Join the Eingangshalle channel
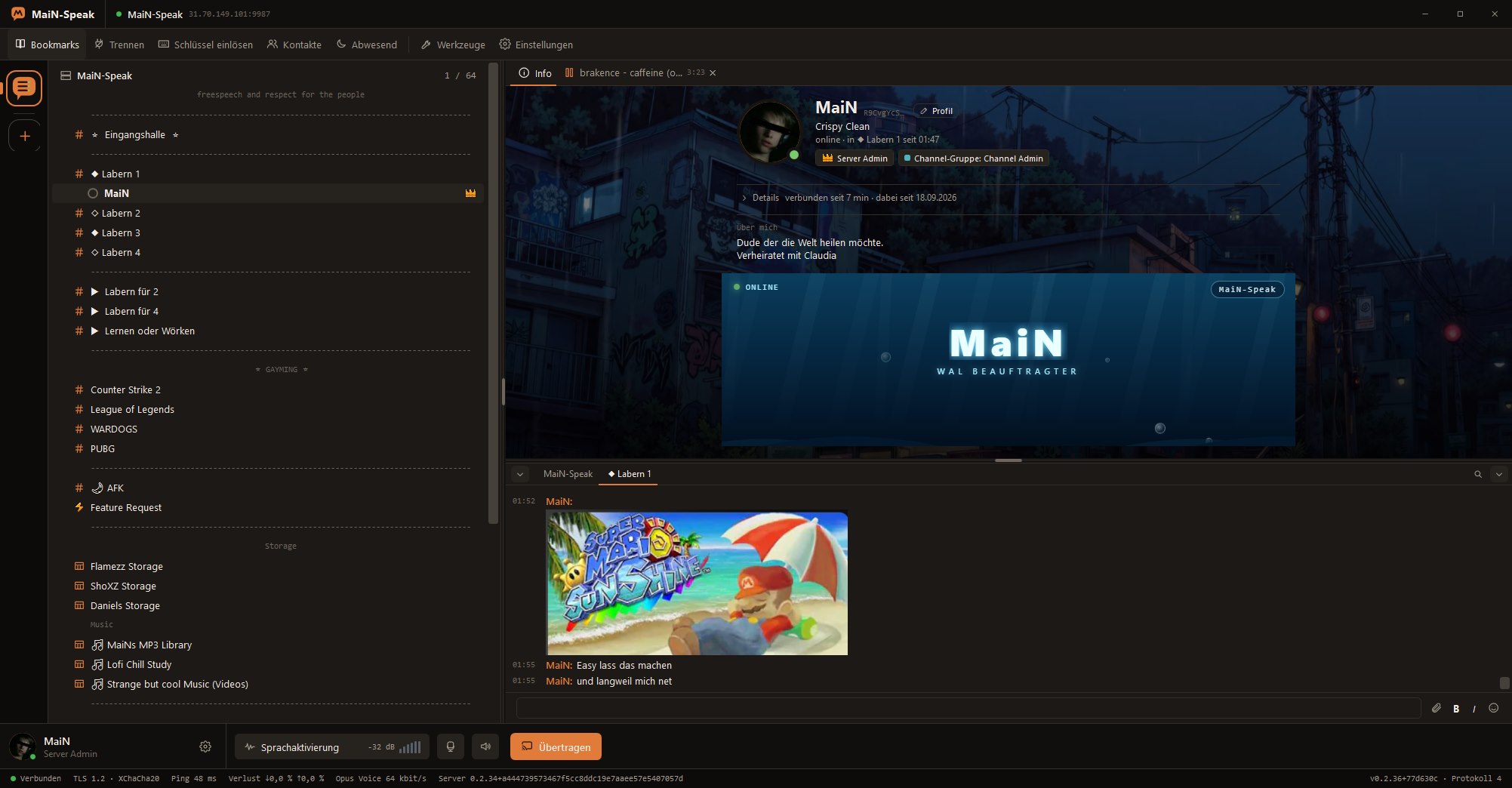Image resolution: width=1512 pixels, height=788 pixels. click(268, 135)
